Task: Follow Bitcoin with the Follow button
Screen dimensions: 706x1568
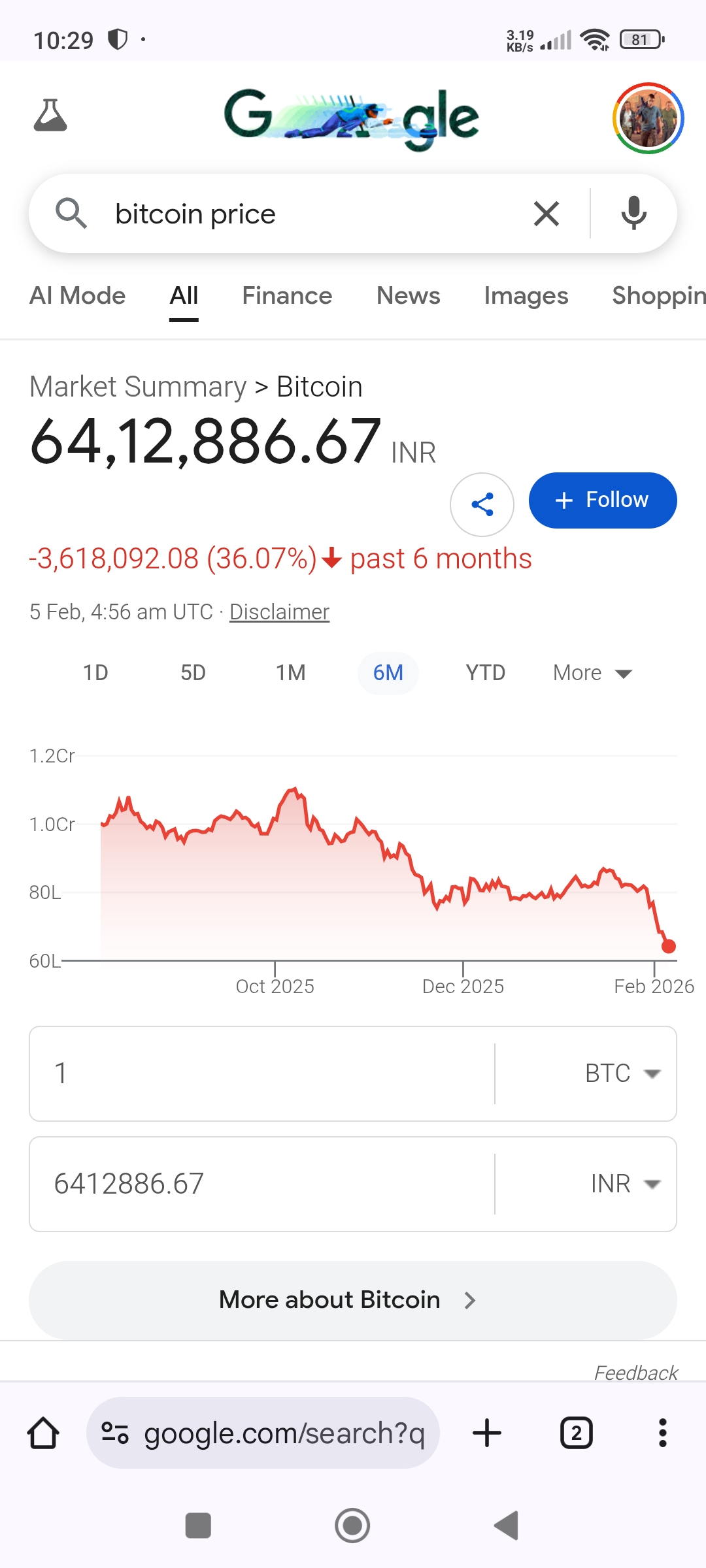Action: pos(602,500)
